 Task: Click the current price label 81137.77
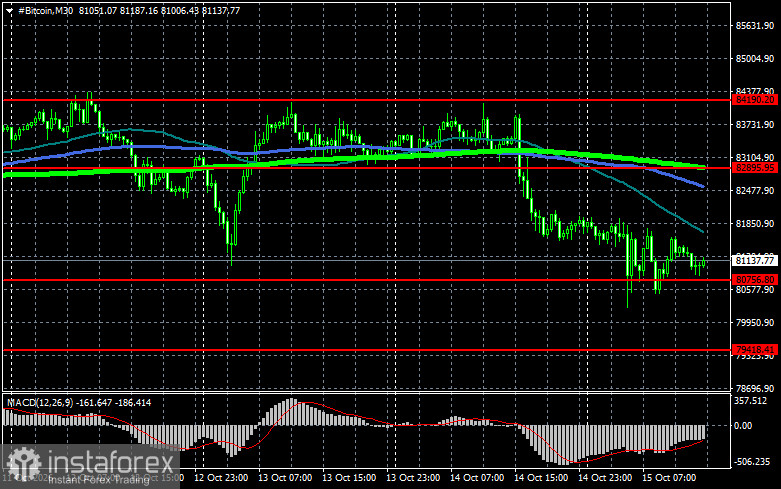click(x=755, y=260)
